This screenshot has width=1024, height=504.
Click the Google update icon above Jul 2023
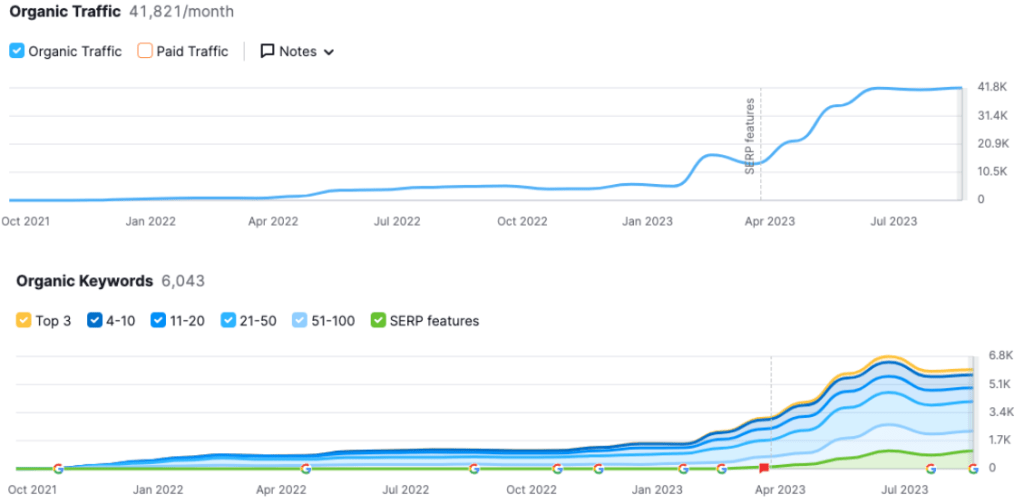pyautogui.click(x=931, y=468)
